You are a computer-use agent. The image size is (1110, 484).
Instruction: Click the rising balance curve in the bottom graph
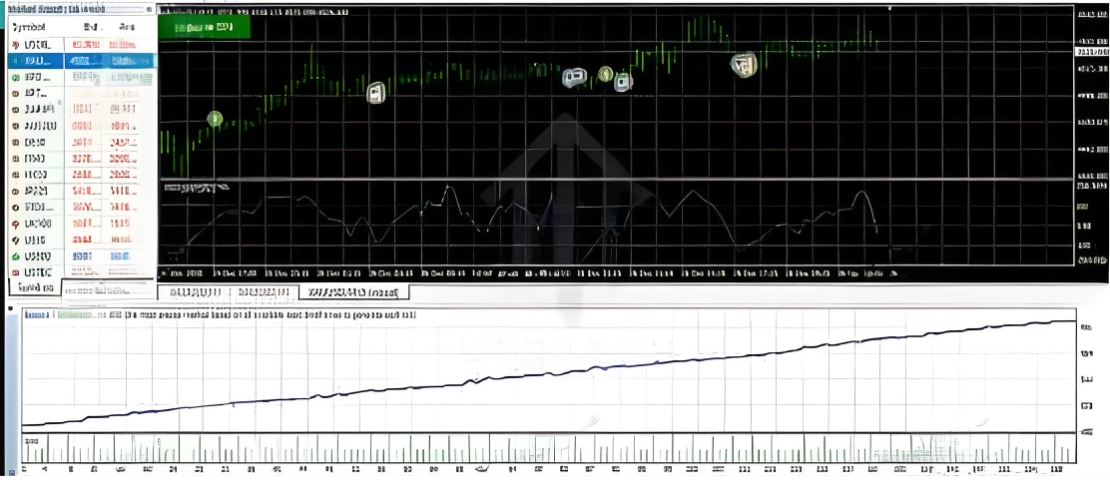pyautogui.click(x=549, y=374)
